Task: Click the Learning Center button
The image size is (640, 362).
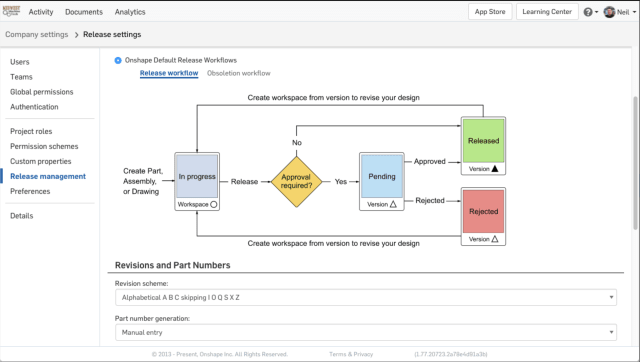Action: coord(547,12)
